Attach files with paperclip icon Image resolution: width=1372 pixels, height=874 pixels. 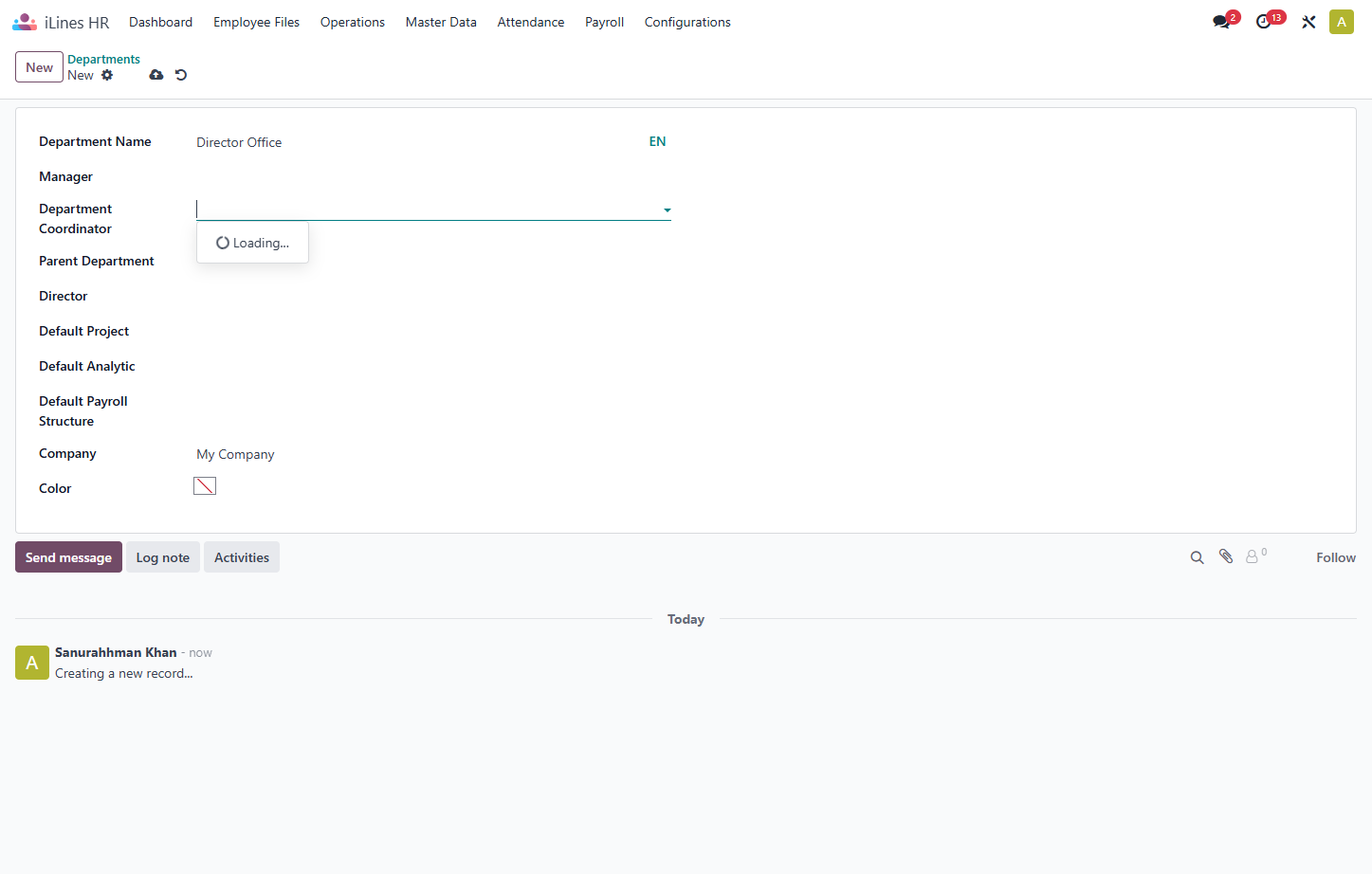[x=1226, y=557]
